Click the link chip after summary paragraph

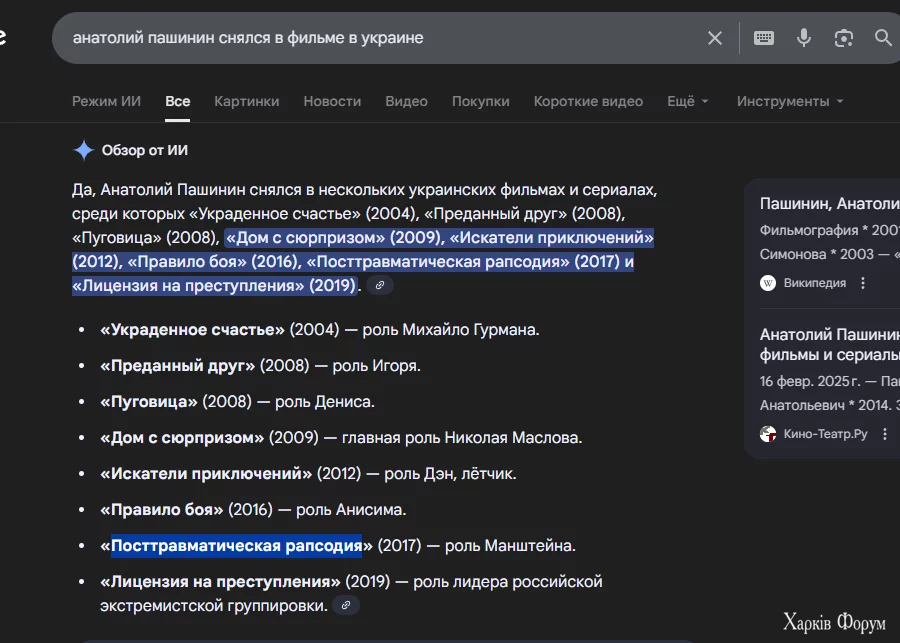380,286
